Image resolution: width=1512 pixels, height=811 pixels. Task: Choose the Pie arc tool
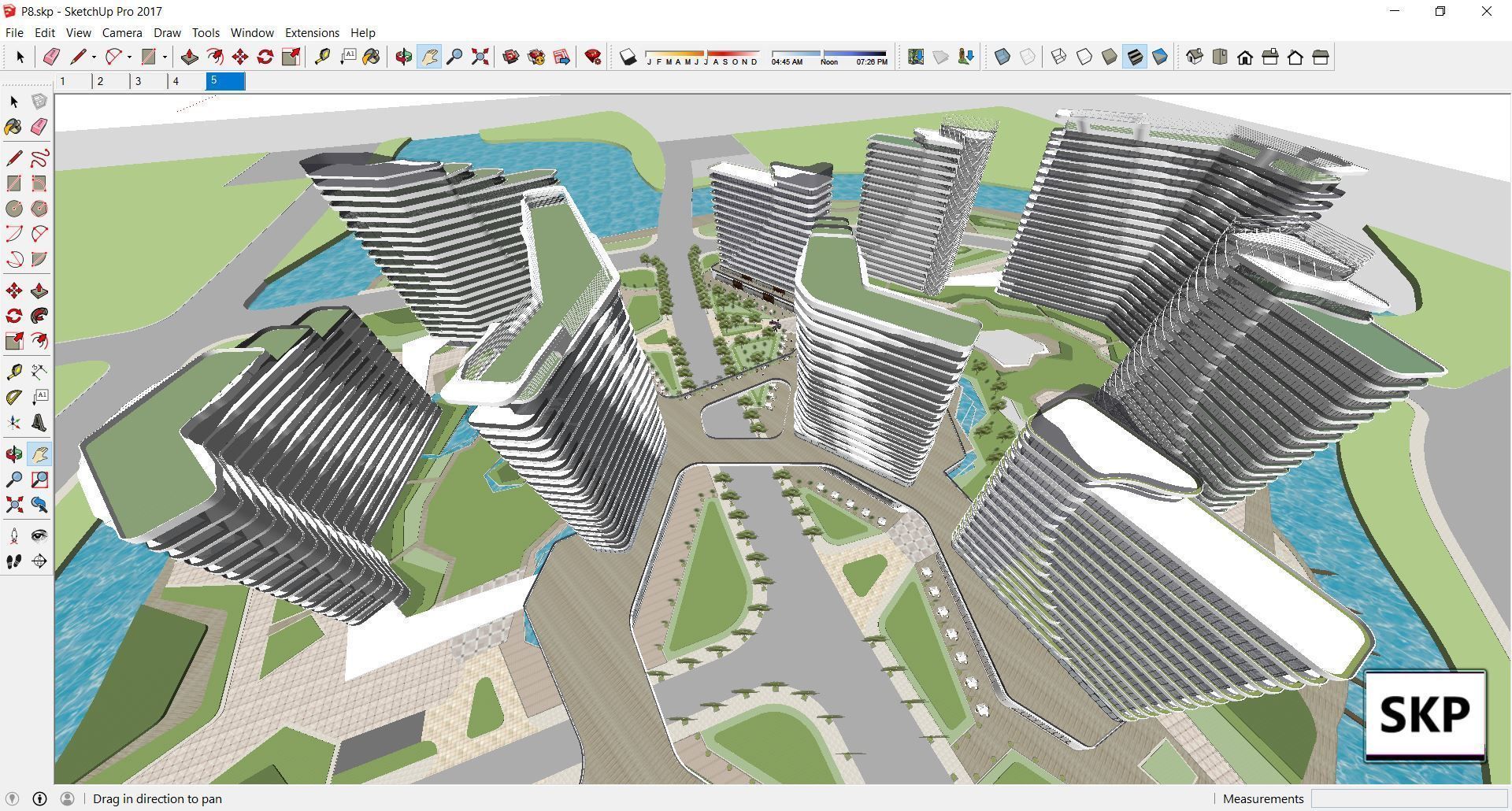(39, 259)
